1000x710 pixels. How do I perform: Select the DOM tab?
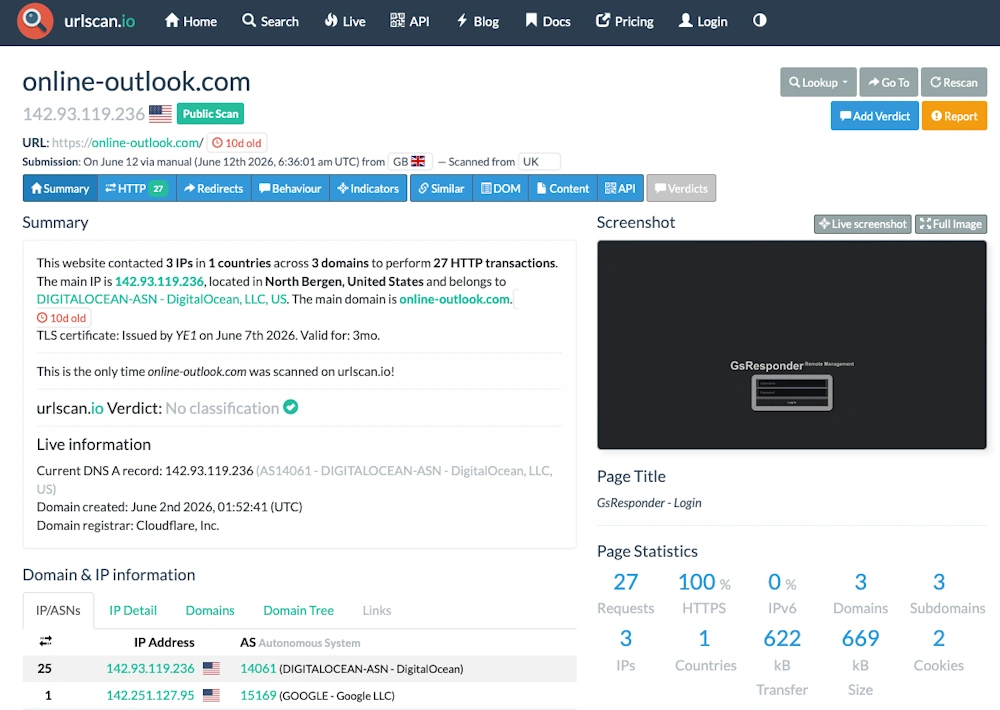pyautogui.click(x=501, y=188)
